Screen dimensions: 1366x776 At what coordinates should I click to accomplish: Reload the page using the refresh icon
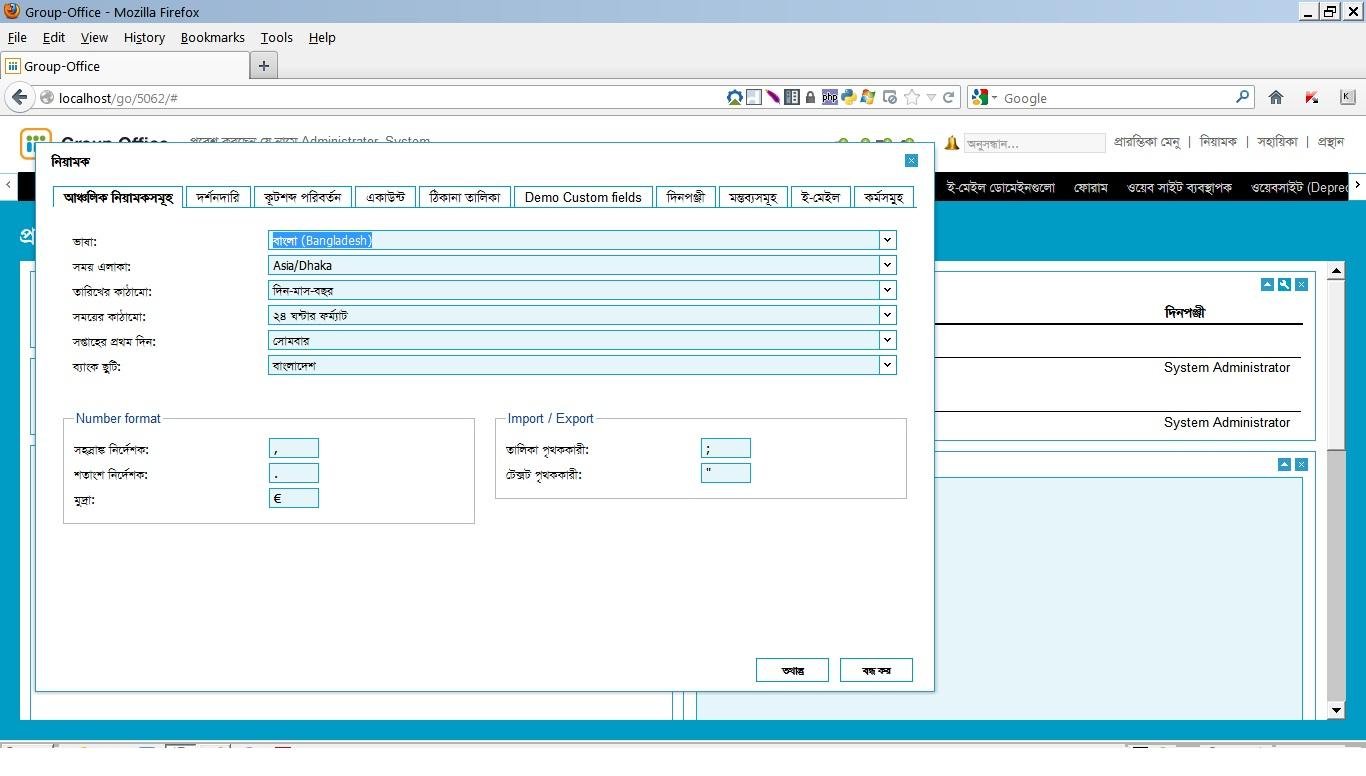point(948,97)
